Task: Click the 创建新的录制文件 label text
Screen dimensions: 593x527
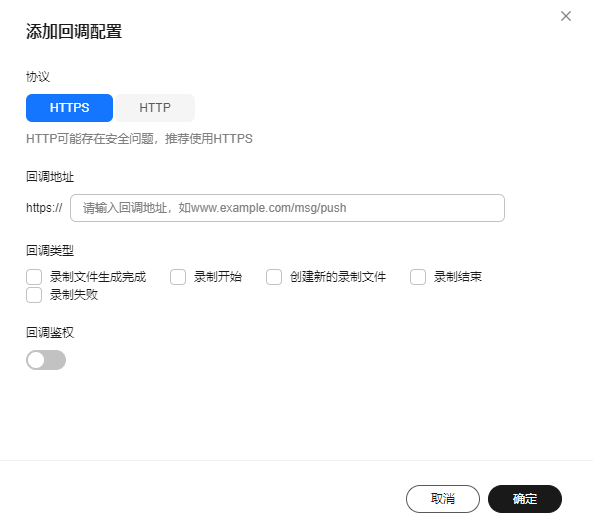Action: (x=338, y=277)
